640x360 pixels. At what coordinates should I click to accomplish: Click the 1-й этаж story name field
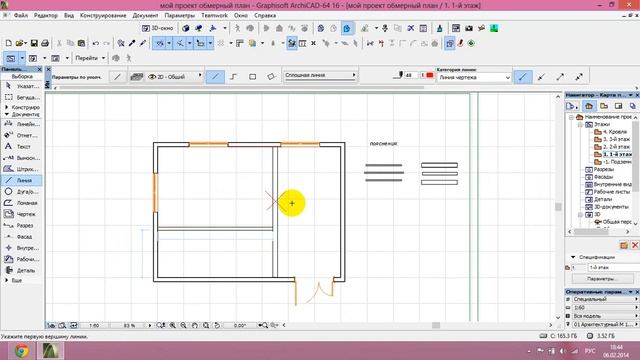click(613, 267)
